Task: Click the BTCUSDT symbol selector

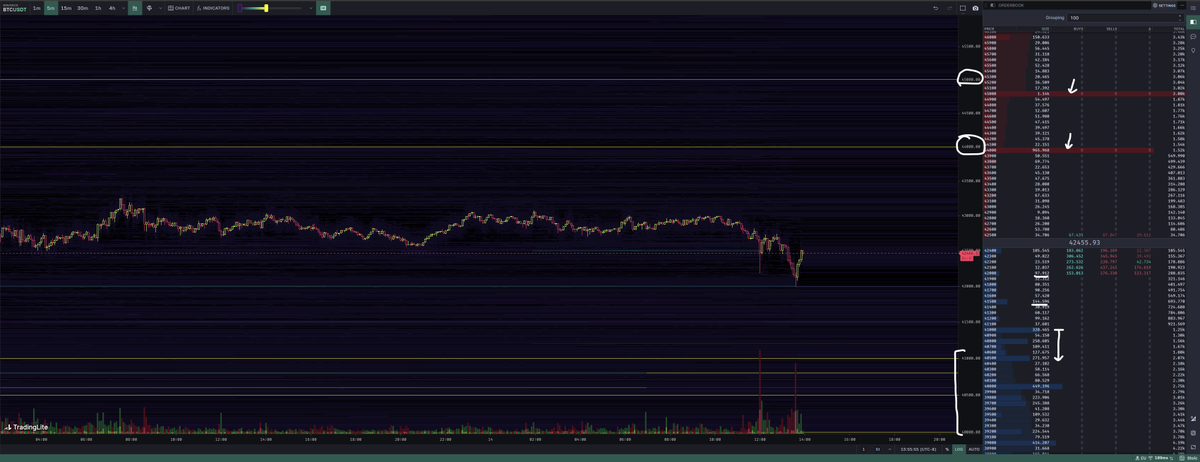Action: pos(14,8)
